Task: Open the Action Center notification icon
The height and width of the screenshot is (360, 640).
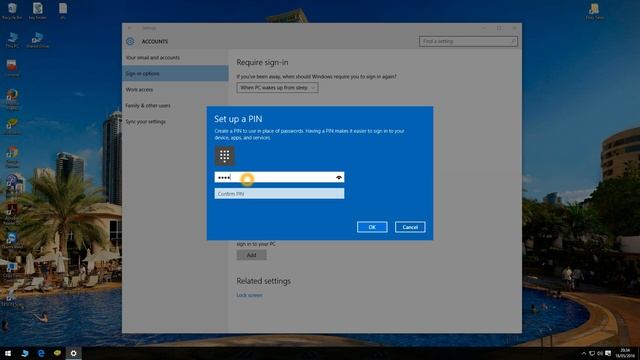Action: click(608, 353)
